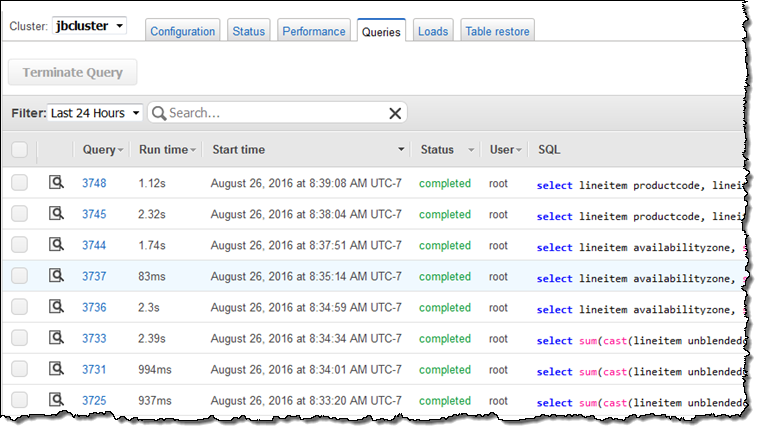Click the search box magnifier icon
Screen dimensions: 760x431
pos(160,113)
